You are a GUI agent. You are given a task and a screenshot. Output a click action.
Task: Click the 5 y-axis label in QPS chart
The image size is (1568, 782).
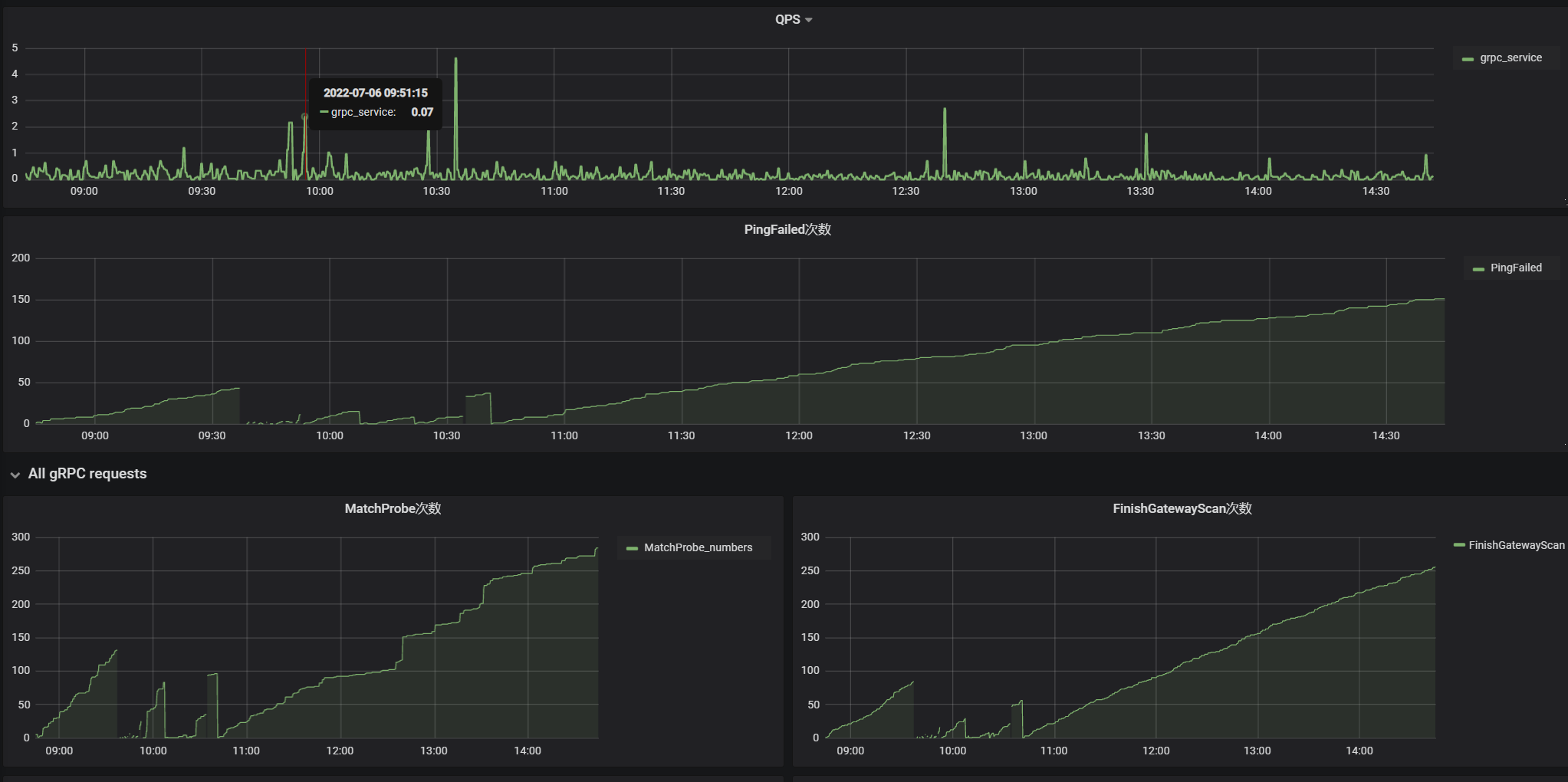15,48
